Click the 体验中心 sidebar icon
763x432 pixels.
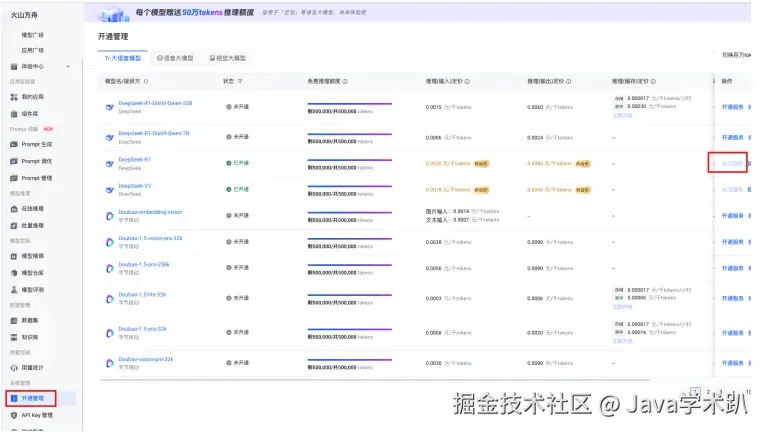[14, 67]
